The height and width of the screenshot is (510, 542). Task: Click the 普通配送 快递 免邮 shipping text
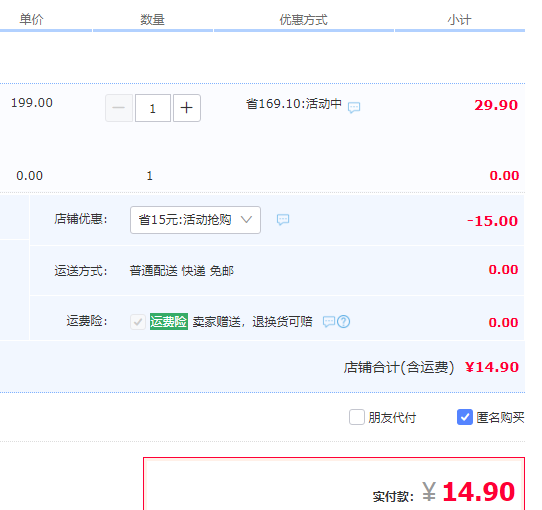[182, 271]
